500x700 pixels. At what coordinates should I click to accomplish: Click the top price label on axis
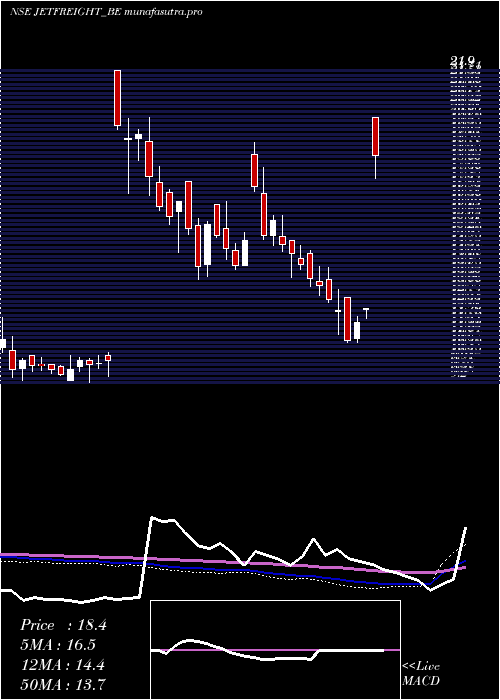click(464, 63)
